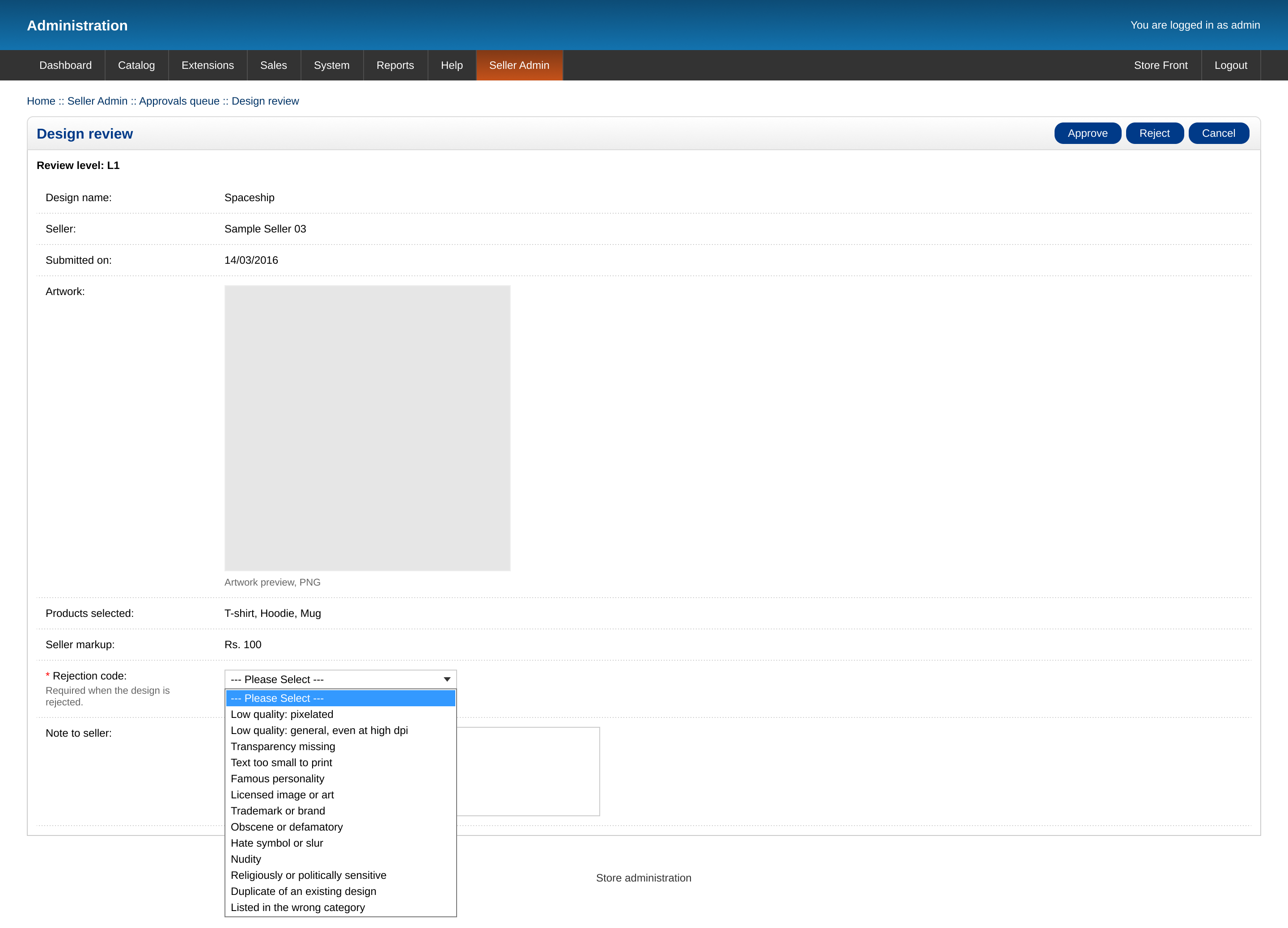Open the Seller Admin menu
This screenshot has width=1288, height=928.
coord(519,65)
